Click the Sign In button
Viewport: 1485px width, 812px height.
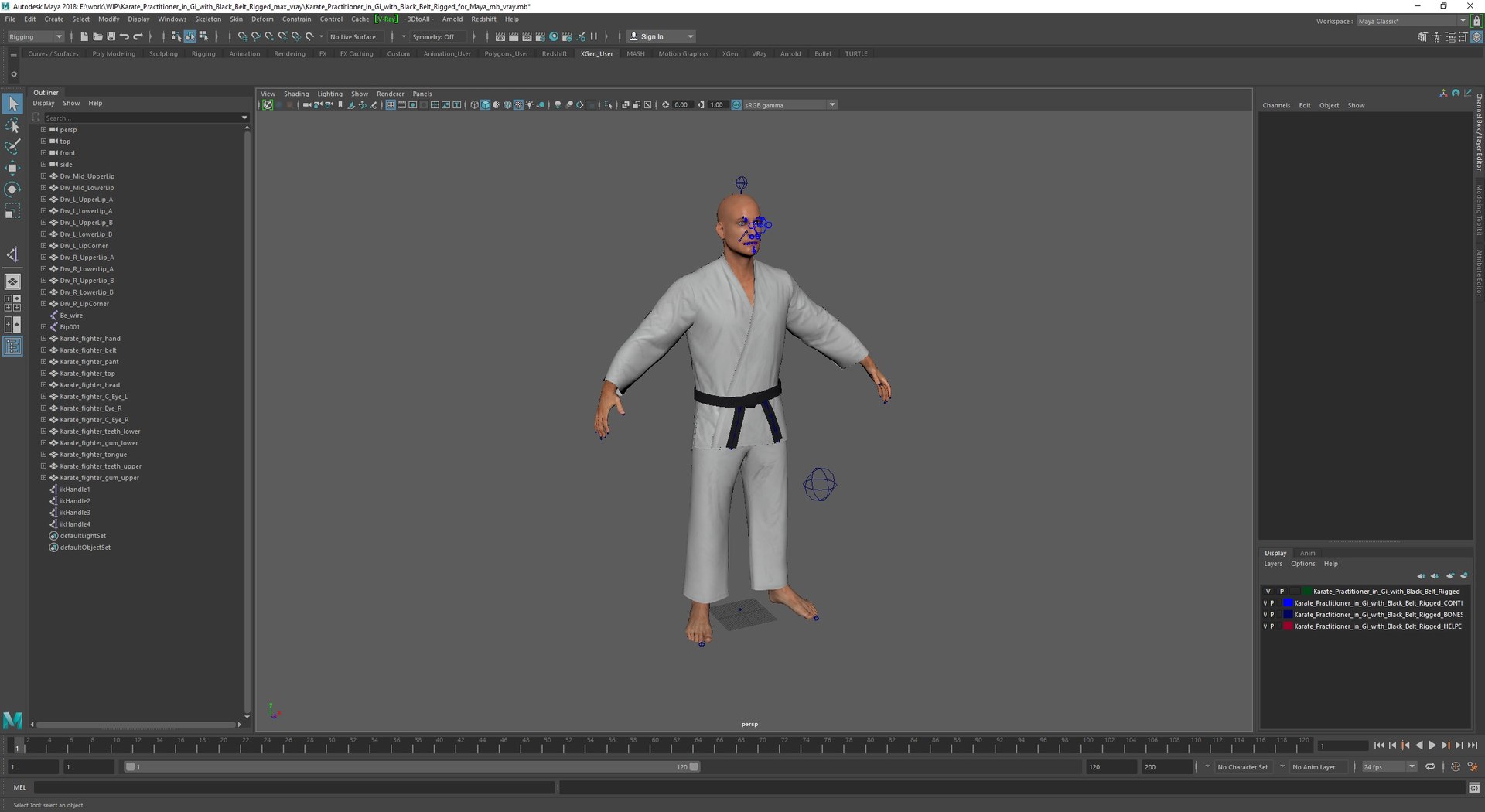tap(661, 36)
